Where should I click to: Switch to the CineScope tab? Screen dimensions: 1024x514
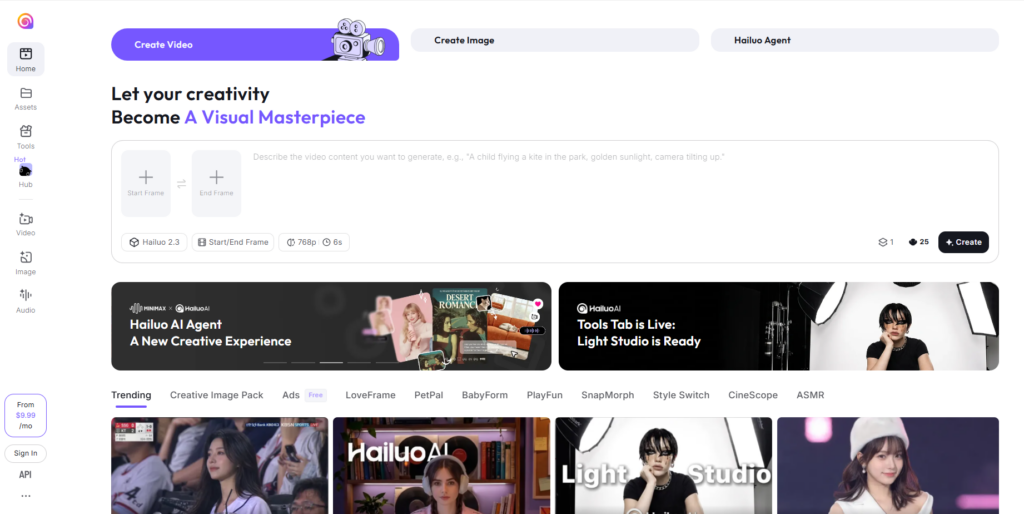point(753,395)
